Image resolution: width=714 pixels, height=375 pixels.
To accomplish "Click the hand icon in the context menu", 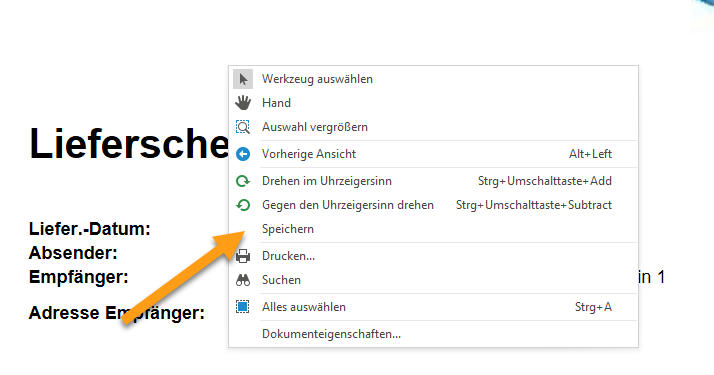I will coord(243,103).
